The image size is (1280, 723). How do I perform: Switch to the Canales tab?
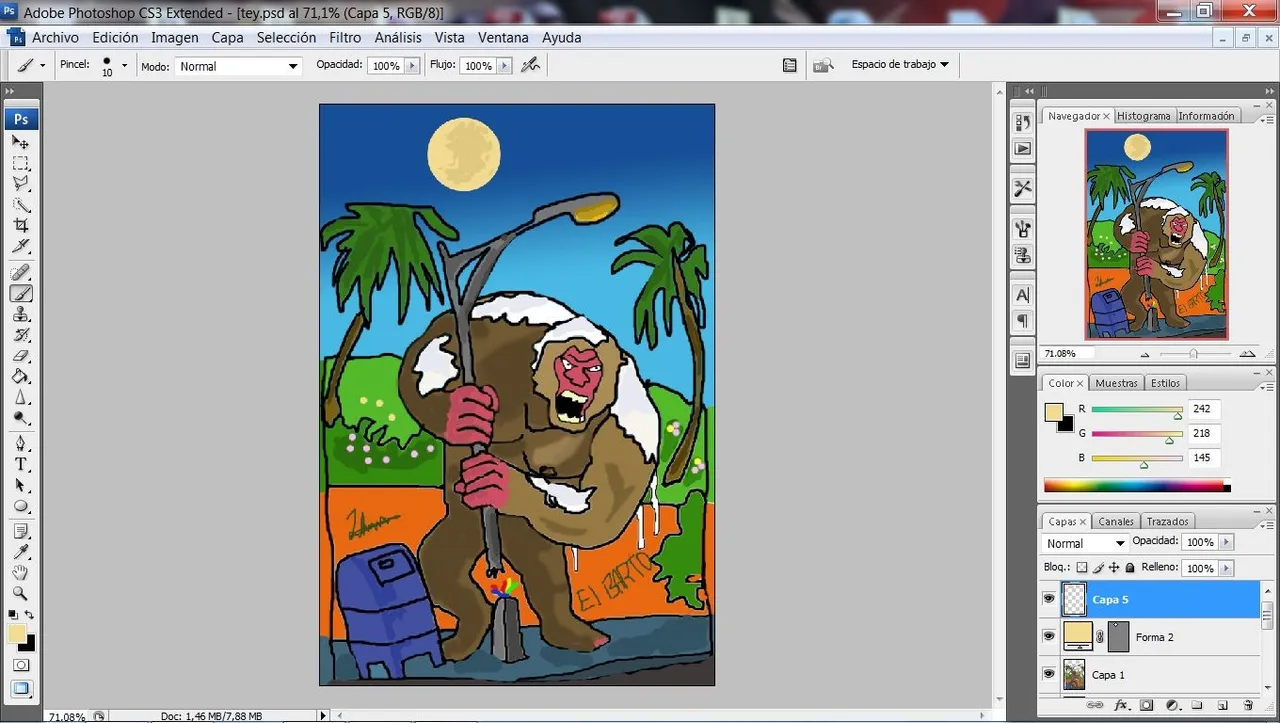point(1116,521)
